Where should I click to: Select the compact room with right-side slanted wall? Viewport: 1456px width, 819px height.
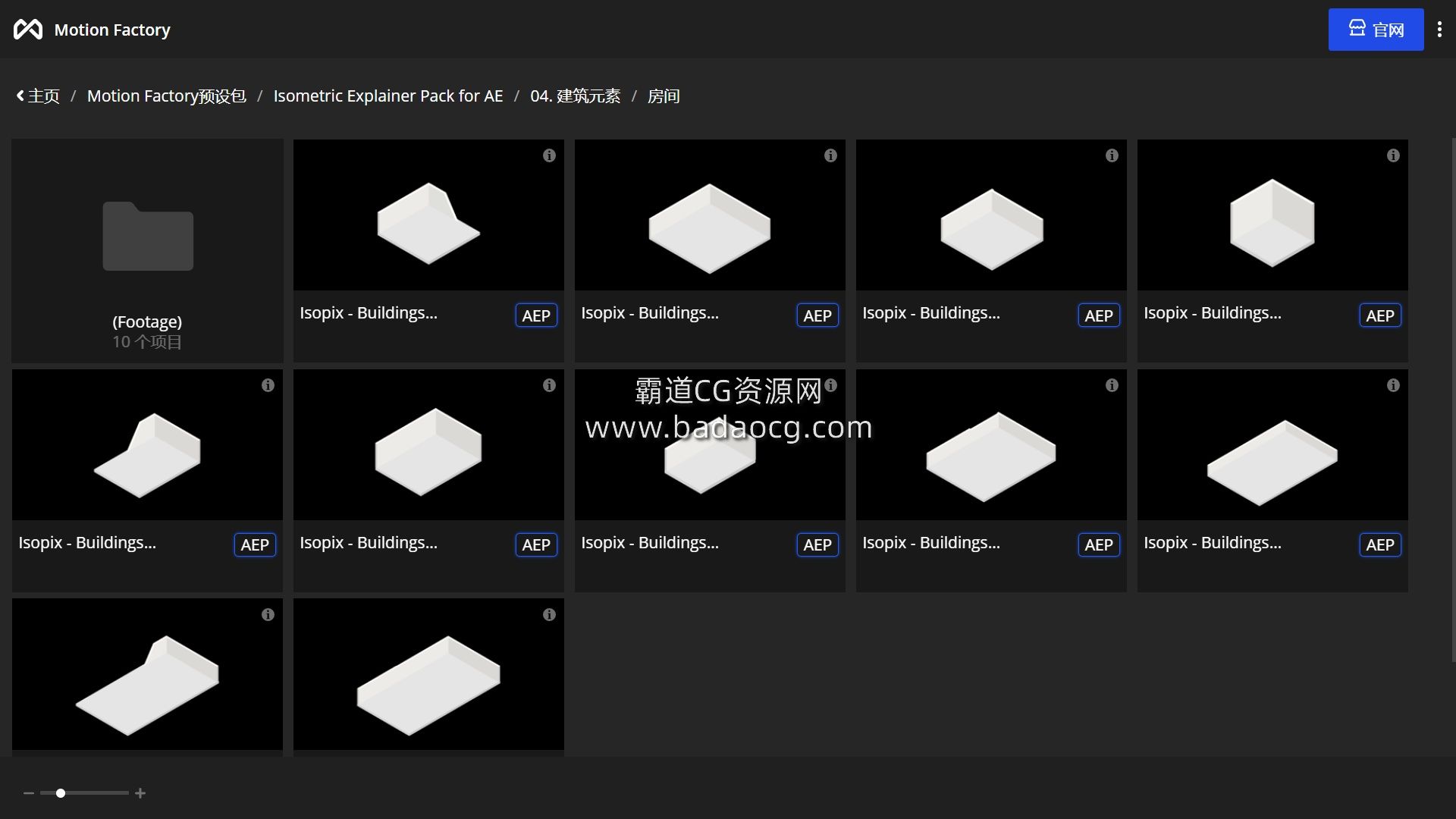(x=428, y=215)
